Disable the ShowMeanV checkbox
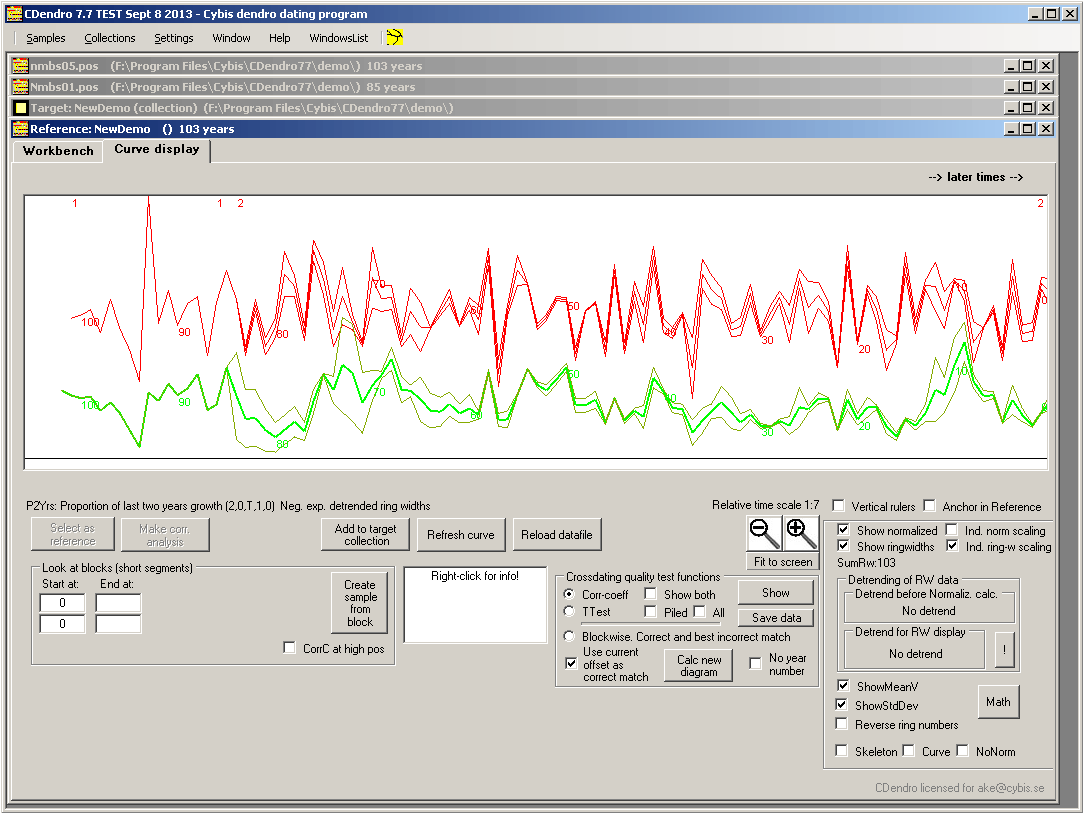Image resolution: width=1083 pixels, height=813 pixels. tap(843, 686)
